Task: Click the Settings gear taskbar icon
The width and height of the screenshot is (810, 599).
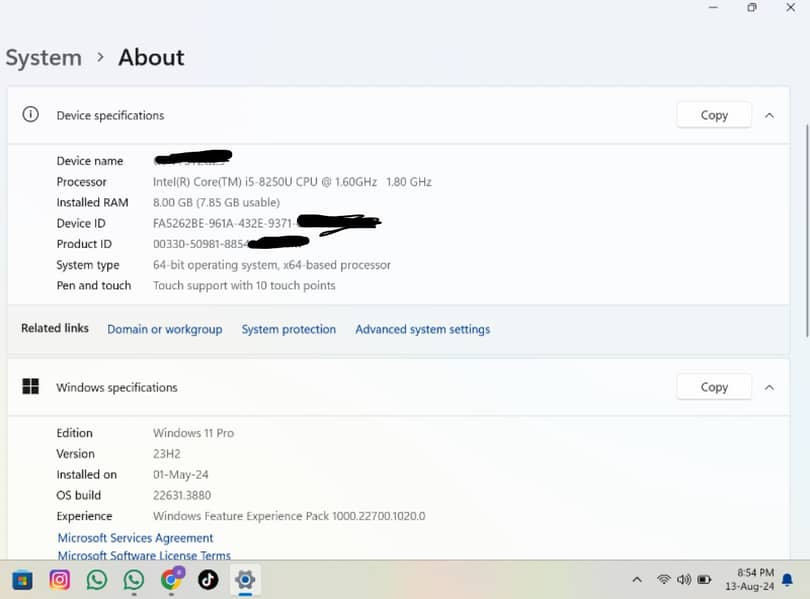Action: click(245, 579)
